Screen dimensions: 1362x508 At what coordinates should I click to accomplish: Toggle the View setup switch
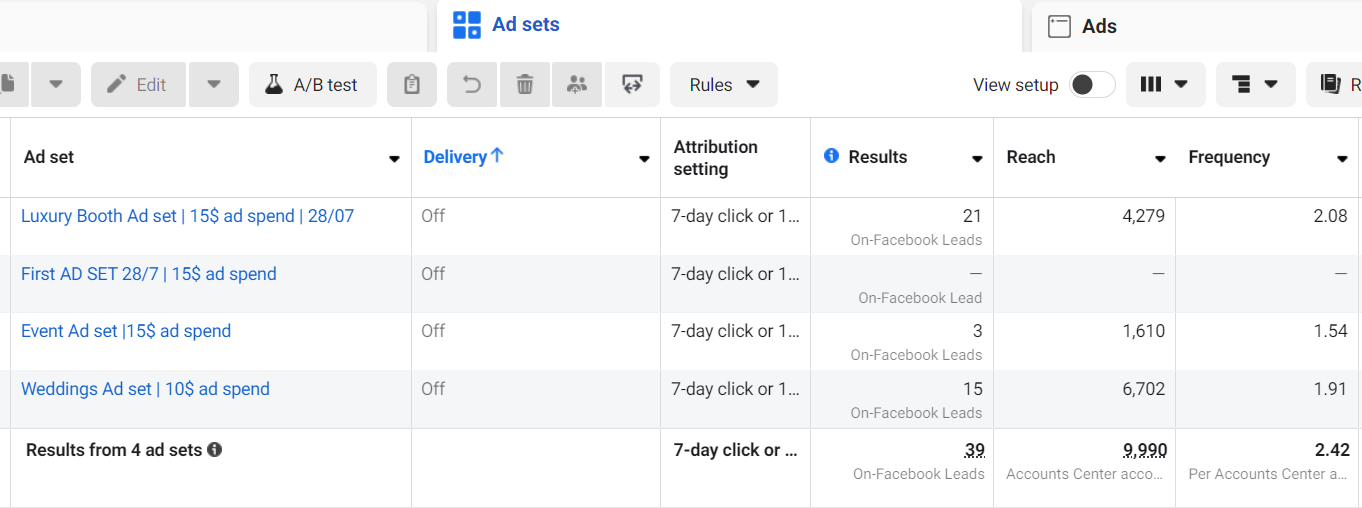(1092, 85)
